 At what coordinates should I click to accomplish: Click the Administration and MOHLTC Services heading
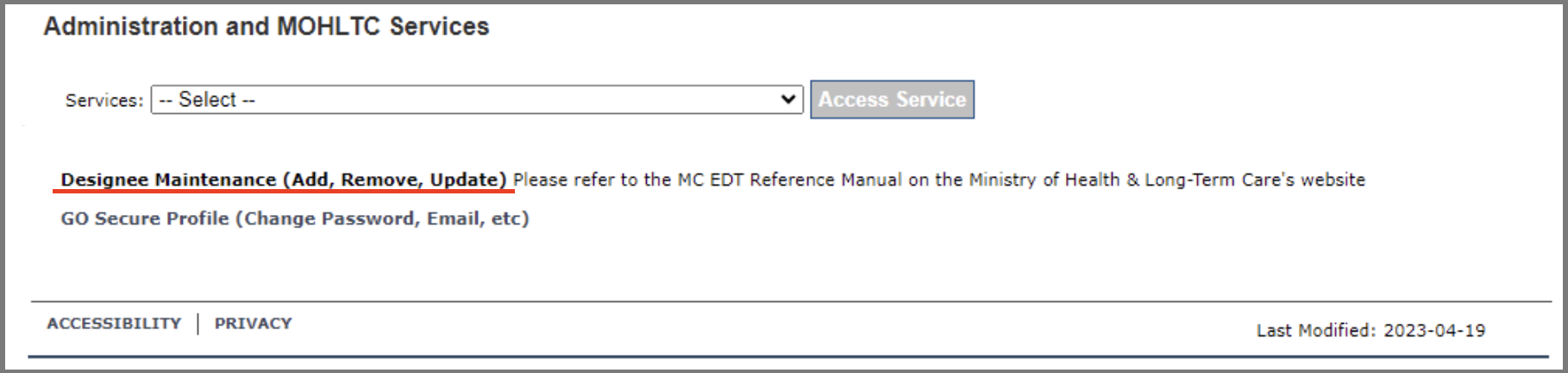pyautogui.click(x=267, y=27)
